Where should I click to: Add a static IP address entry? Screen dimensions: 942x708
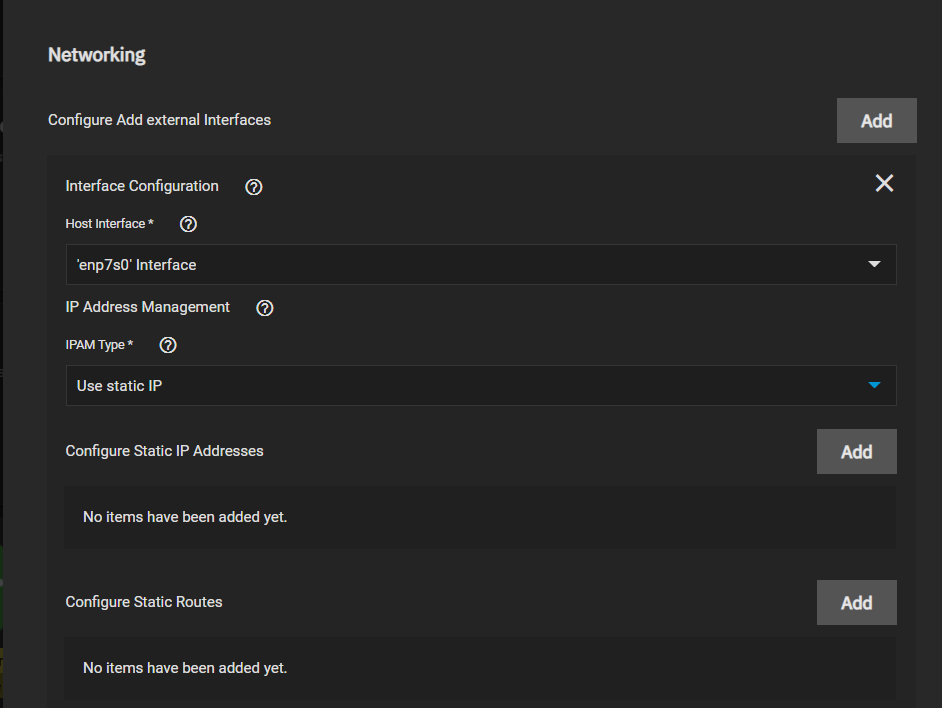[856, 452]
